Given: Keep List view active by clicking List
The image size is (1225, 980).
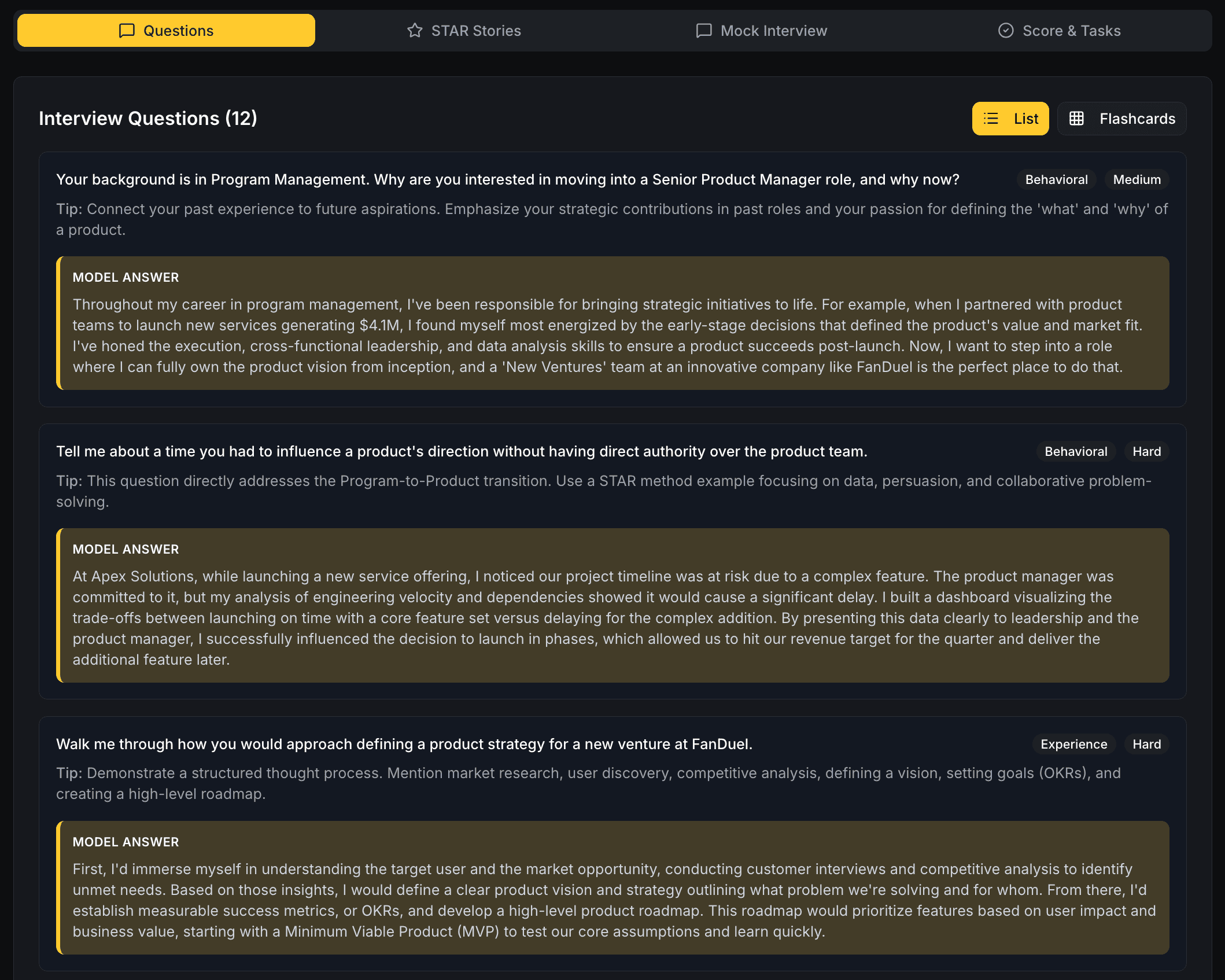Looking at the screenshot, I should tap(1010, 119).
